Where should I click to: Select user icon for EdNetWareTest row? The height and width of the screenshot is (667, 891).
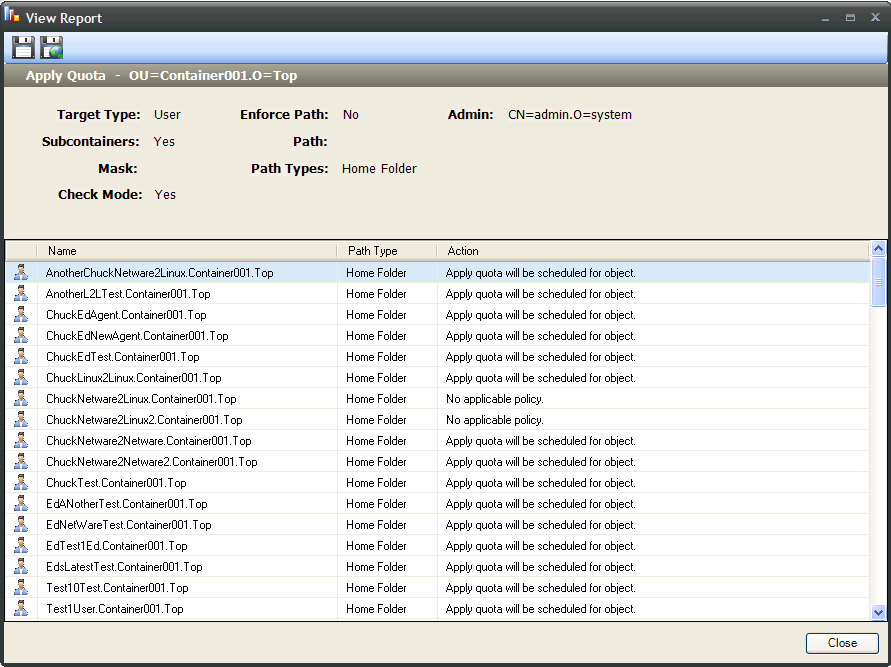(x=21, y=525)
